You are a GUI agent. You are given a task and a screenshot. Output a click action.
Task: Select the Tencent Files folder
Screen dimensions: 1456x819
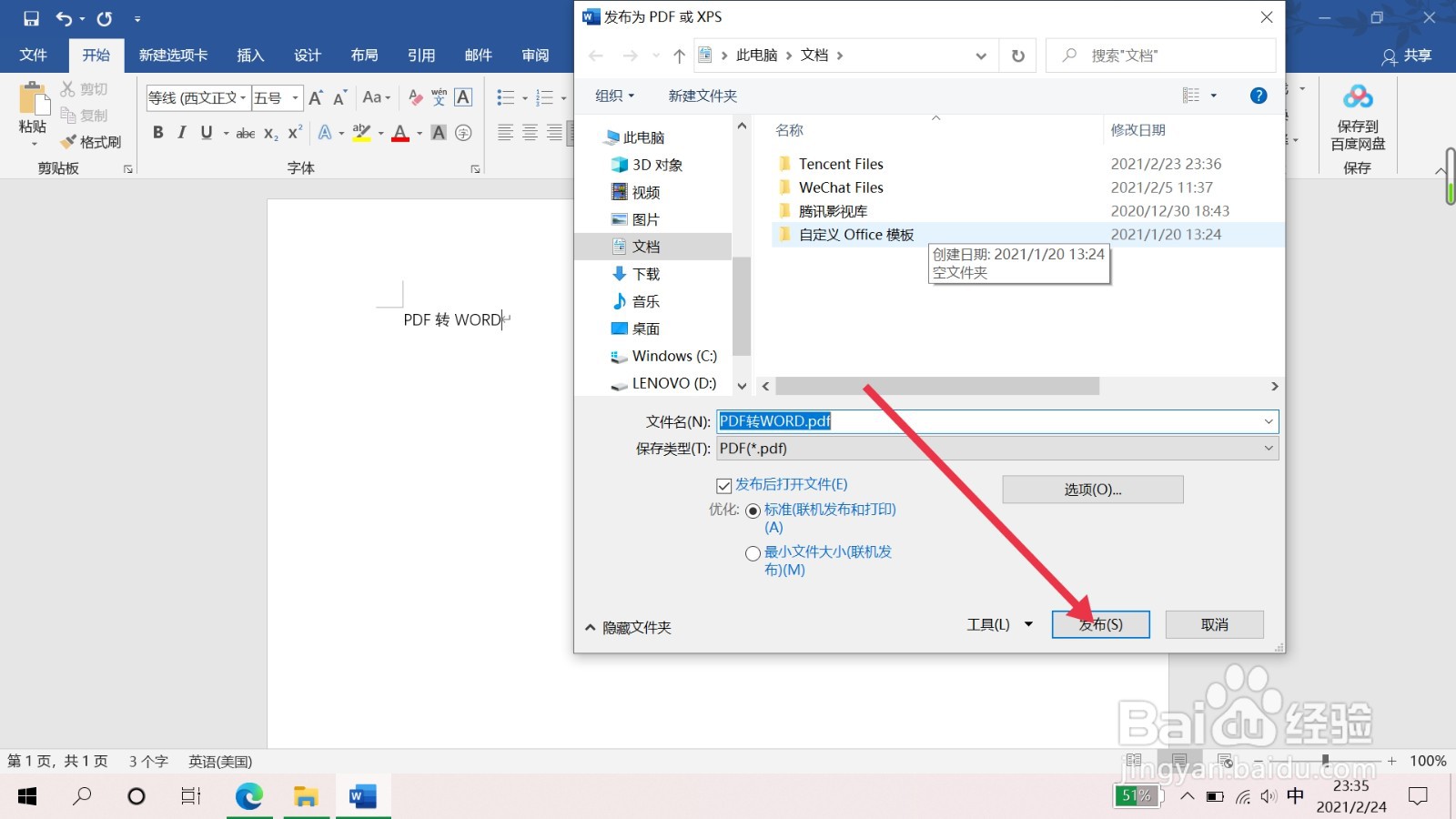coord(841,164)
